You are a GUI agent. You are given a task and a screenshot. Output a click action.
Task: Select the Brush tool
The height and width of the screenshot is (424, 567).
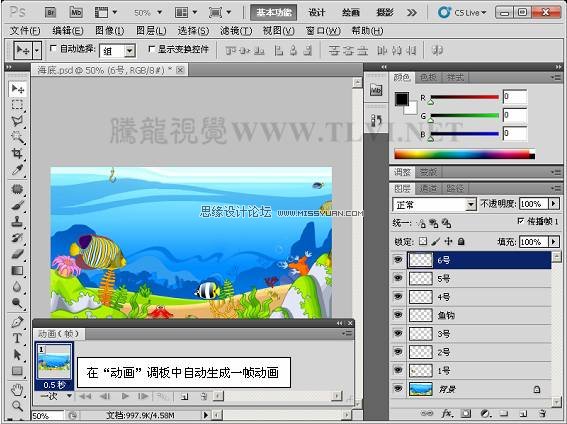click(17, 205)
